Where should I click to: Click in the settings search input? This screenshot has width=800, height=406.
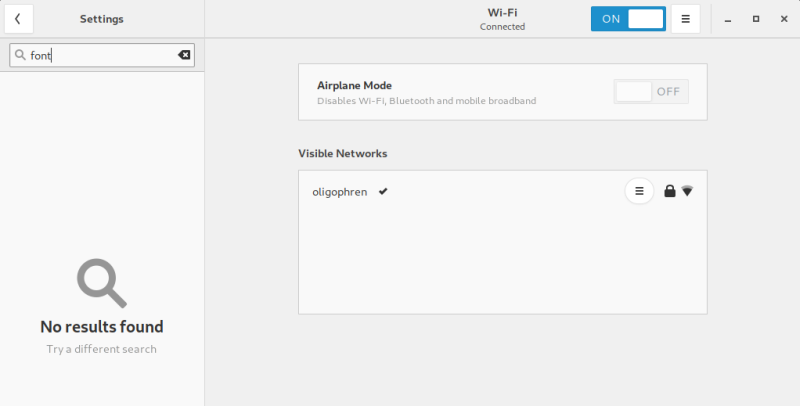pos(100,55)
